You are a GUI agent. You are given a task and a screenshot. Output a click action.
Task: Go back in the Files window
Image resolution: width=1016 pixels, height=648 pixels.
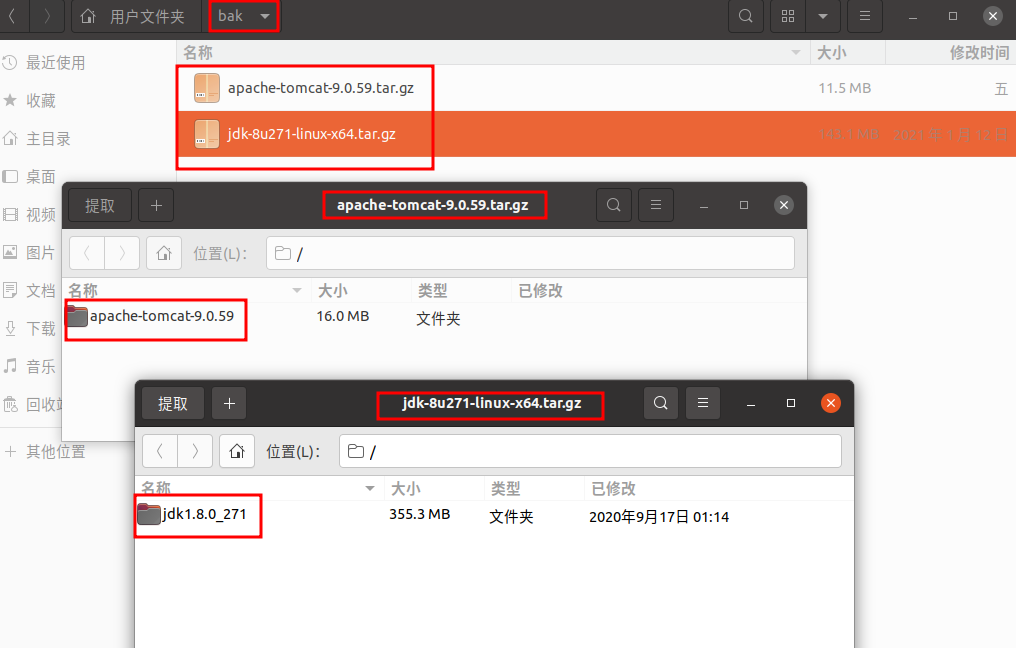(x=13, y=16)
